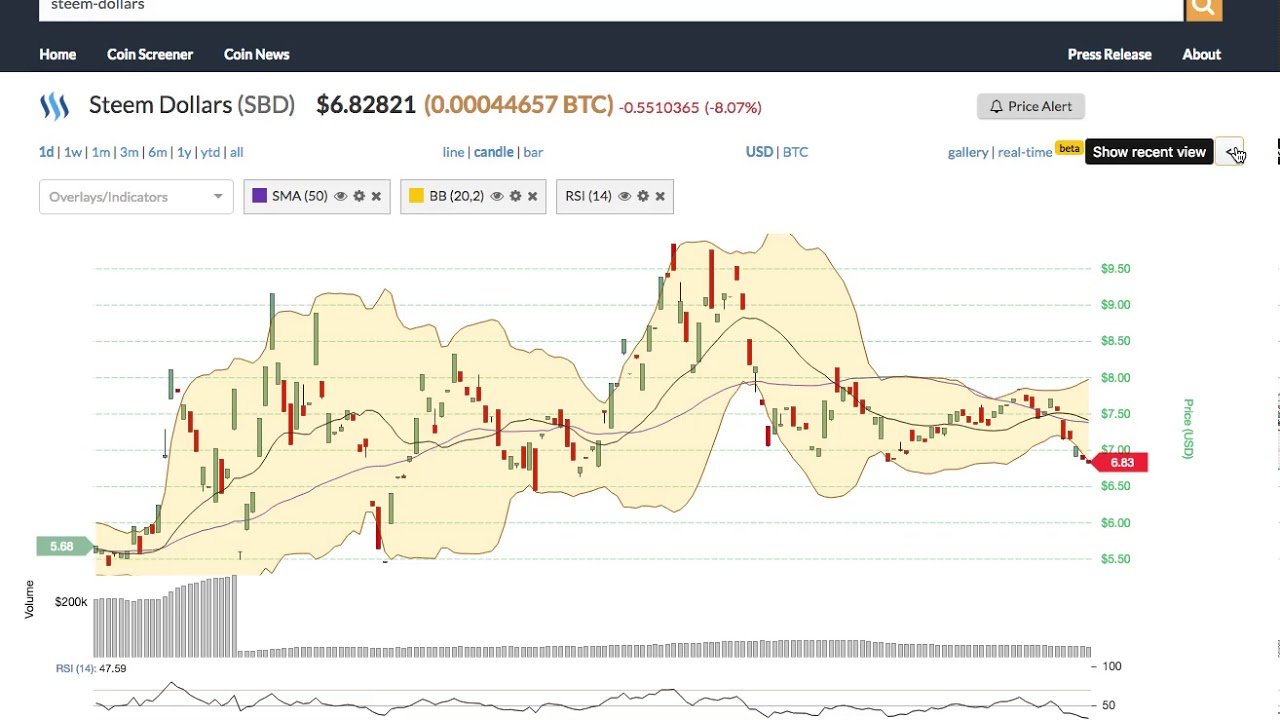Open the Press Release page

pos(1109,54)
